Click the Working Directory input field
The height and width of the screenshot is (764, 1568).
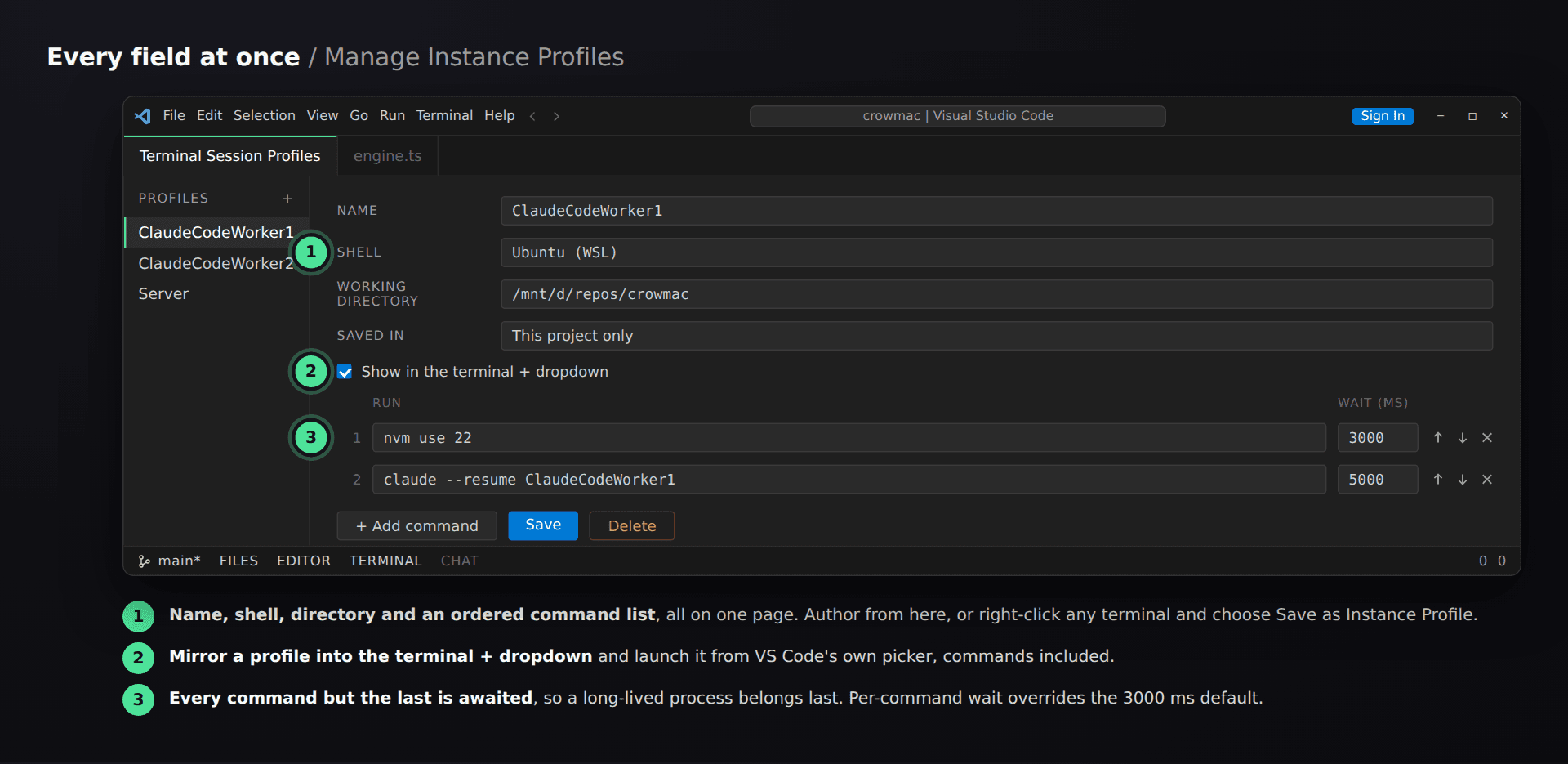(x=996, y=294)
